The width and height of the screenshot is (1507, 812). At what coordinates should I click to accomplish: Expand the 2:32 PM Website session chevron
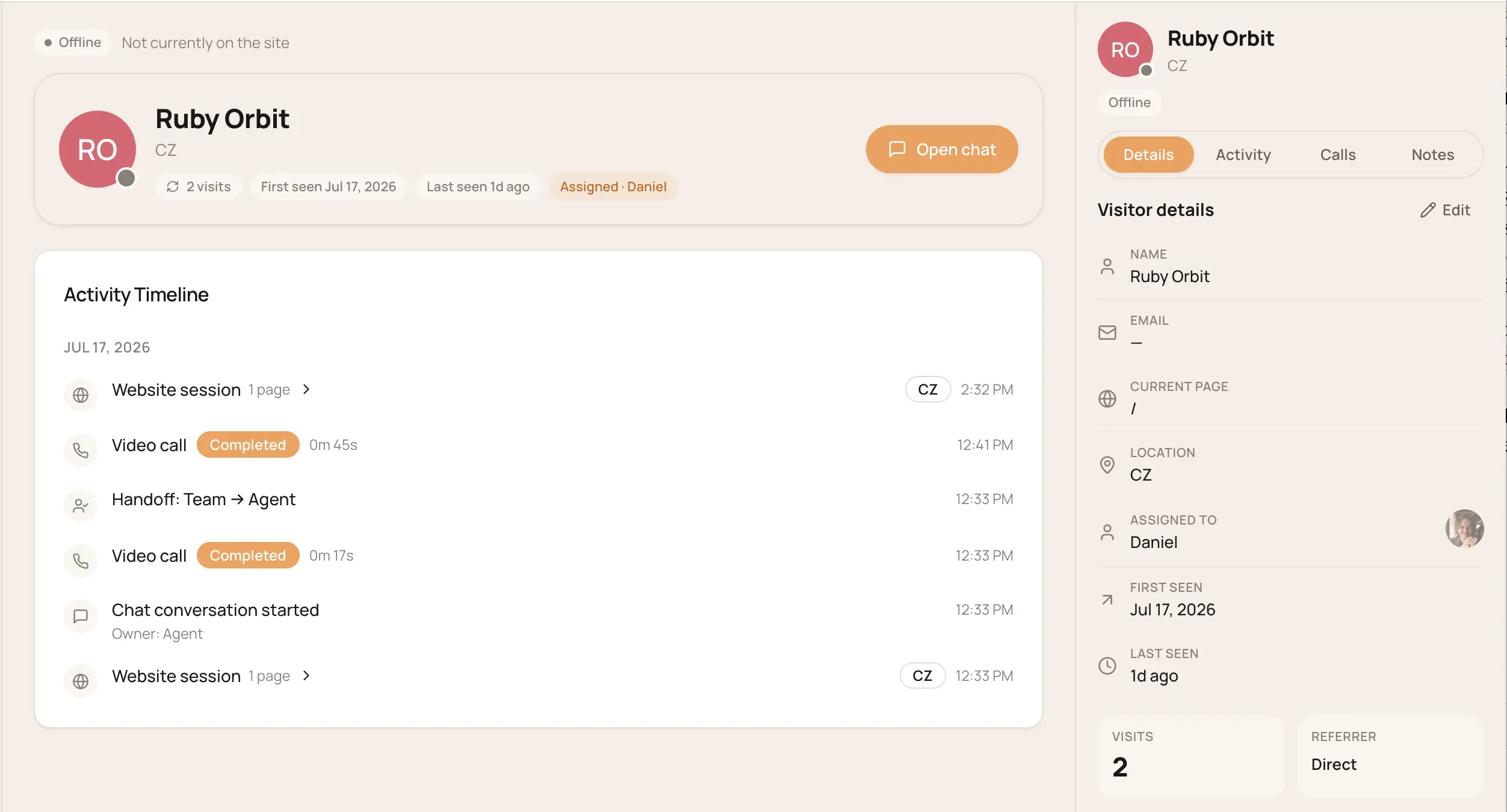306,389
